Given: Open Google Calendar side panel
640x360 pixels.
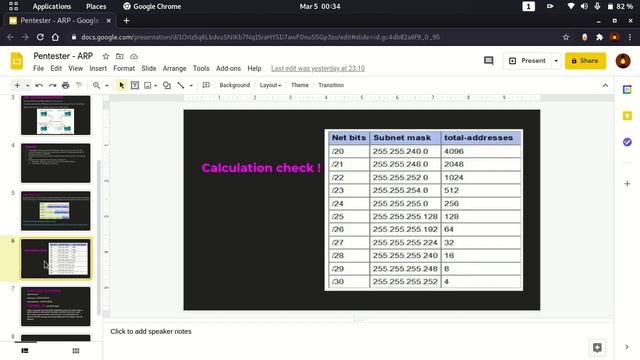Looking at the screenshot, I should tap(627, 90).
